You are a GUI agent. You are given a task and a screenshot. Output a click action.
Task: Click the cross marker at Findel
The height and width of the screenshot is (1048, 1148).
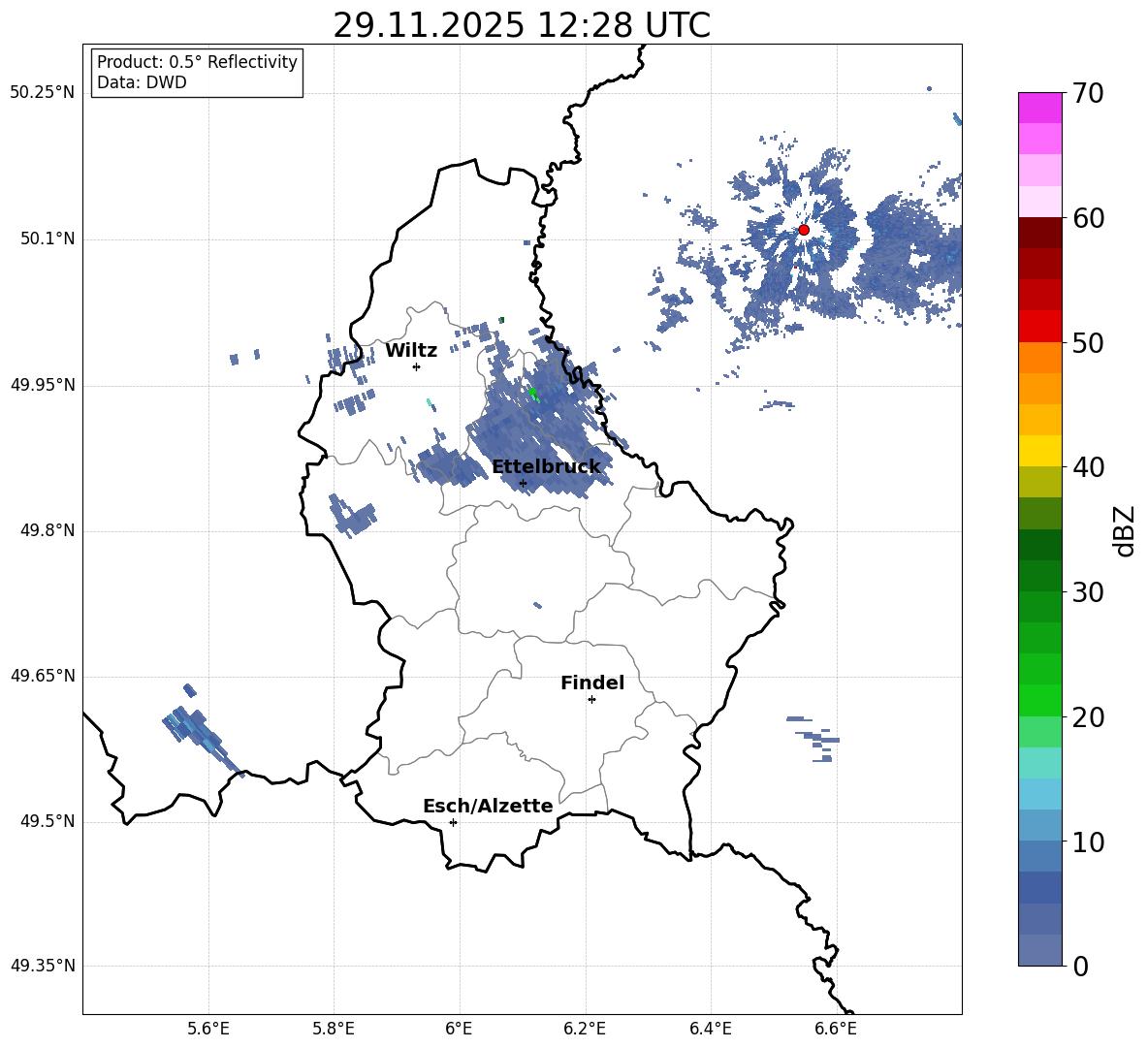[591, 700]
